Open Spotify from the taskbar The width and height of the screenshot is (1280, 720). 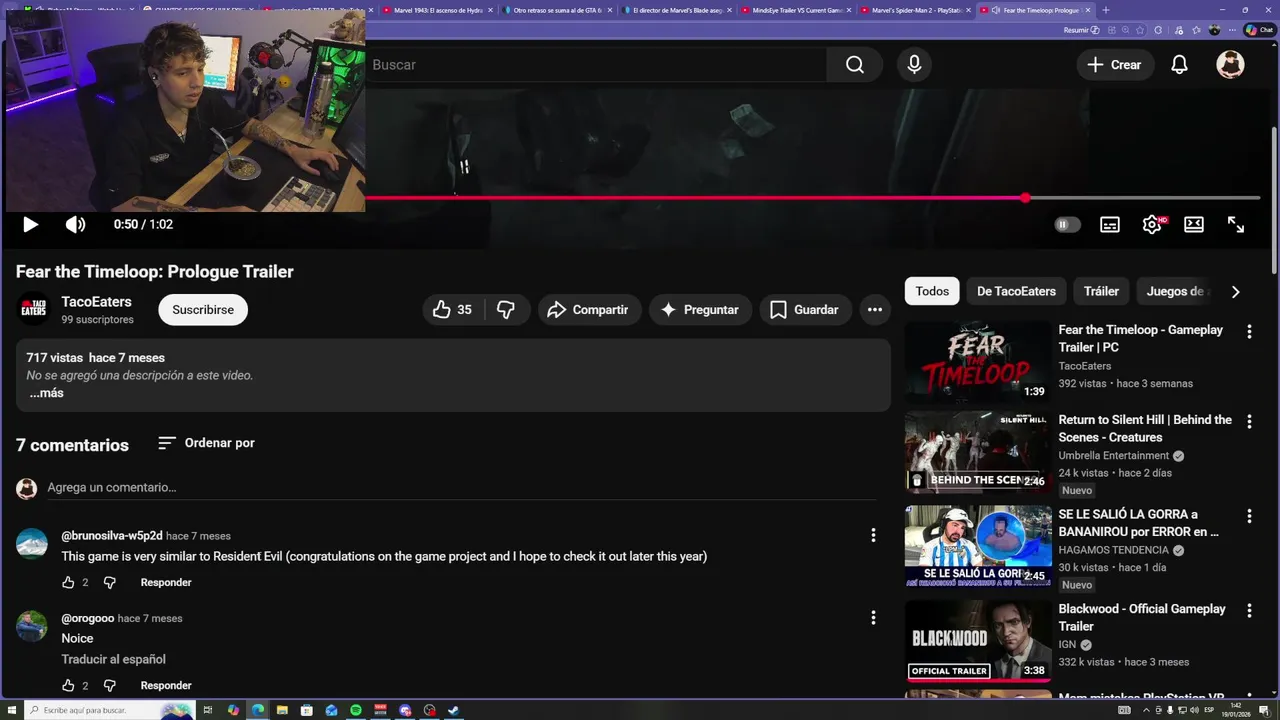click(356, 710)
